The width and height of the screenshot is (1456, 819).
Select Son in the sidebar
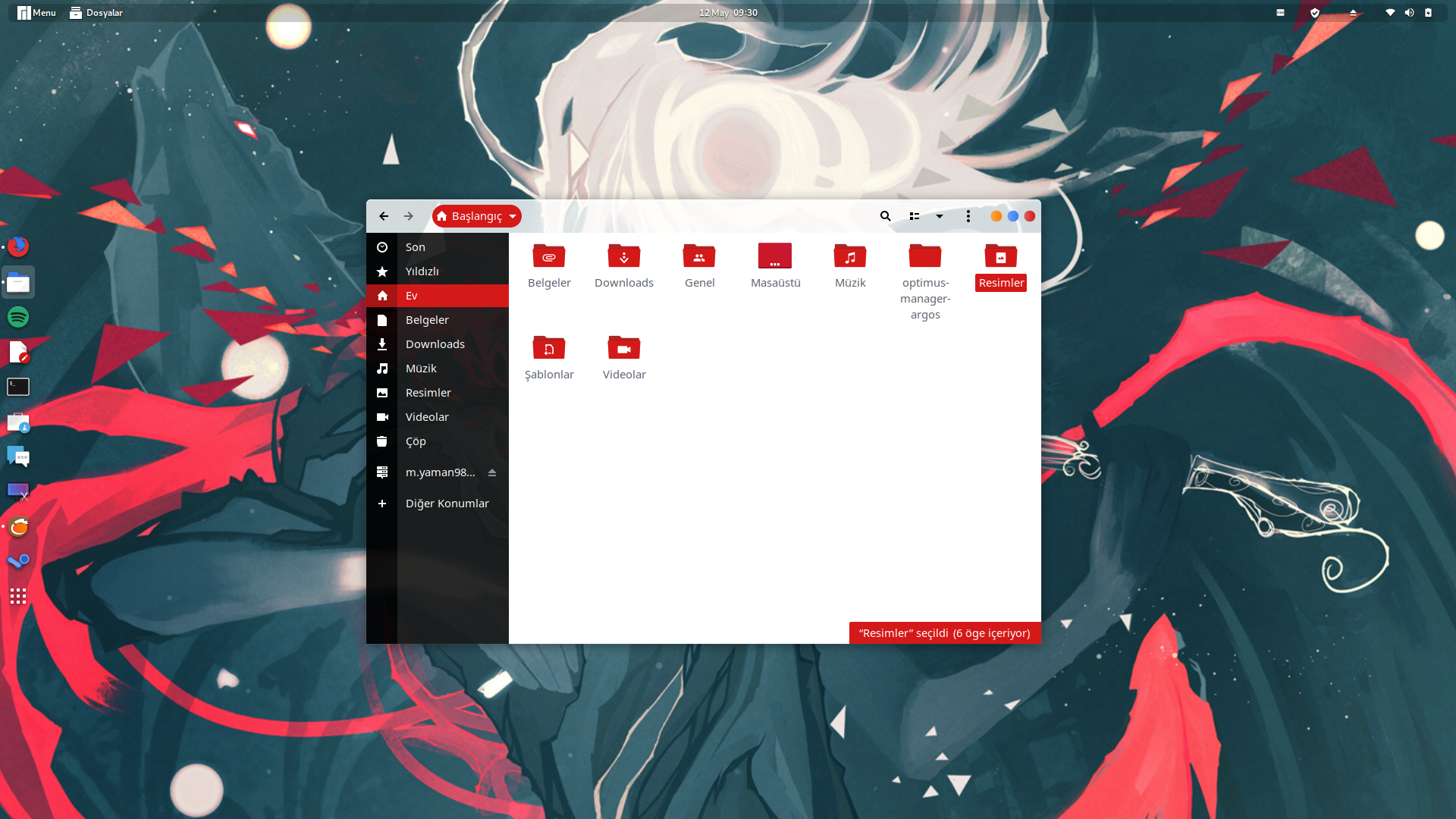click(438, 247)
